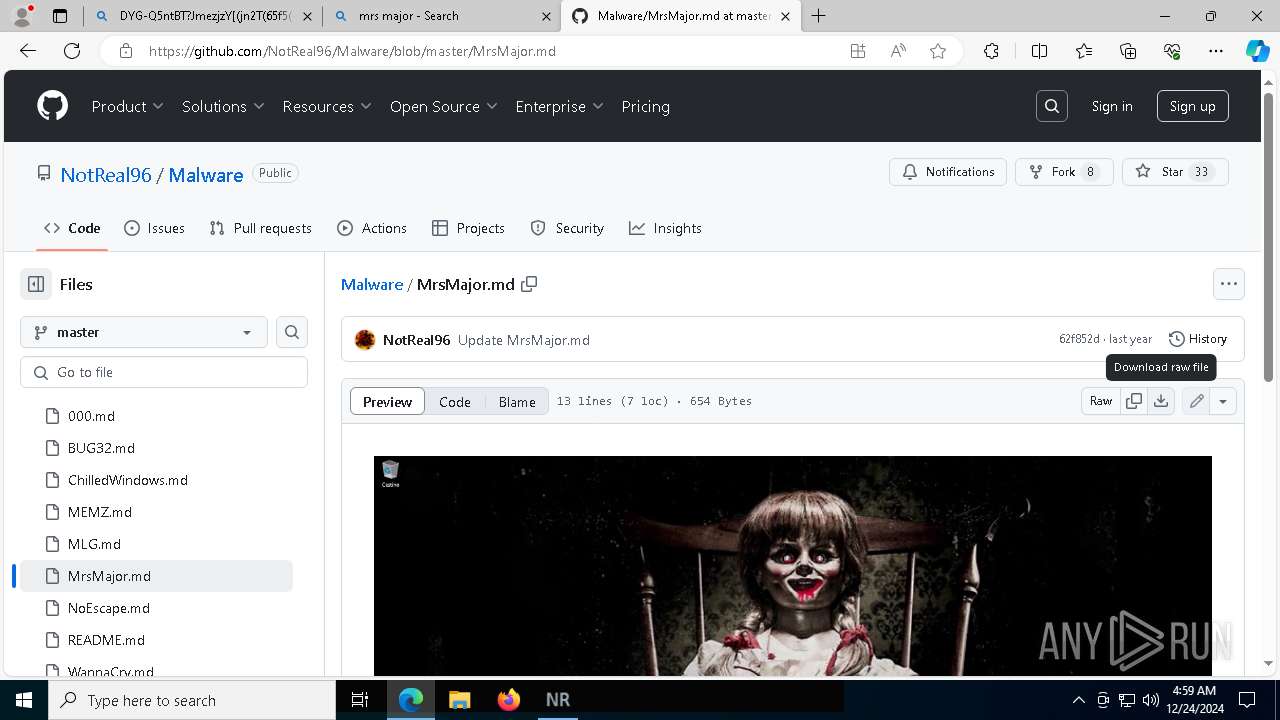Open Collections icon in Edge toolbar
Viewport: 1280px width, 720px height.
tap(1128, 51)
